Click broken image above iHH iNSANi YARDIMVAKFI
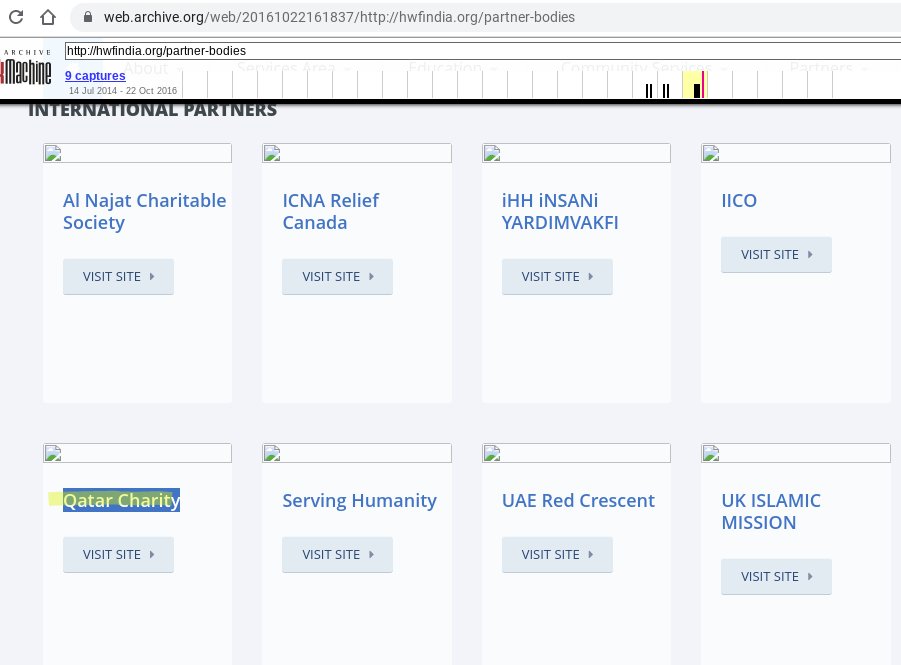The image size is (901, 665). 576,153
